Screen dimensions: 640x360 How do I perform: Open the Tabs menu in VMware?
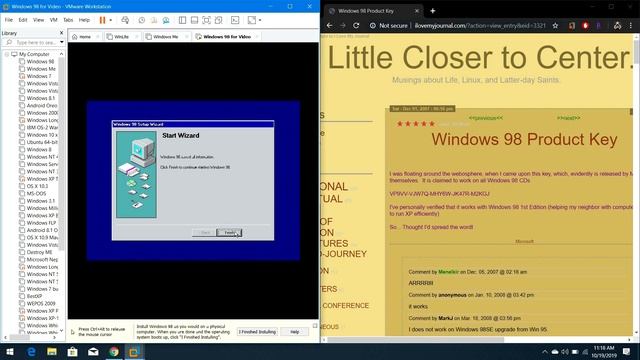point(68,20)
